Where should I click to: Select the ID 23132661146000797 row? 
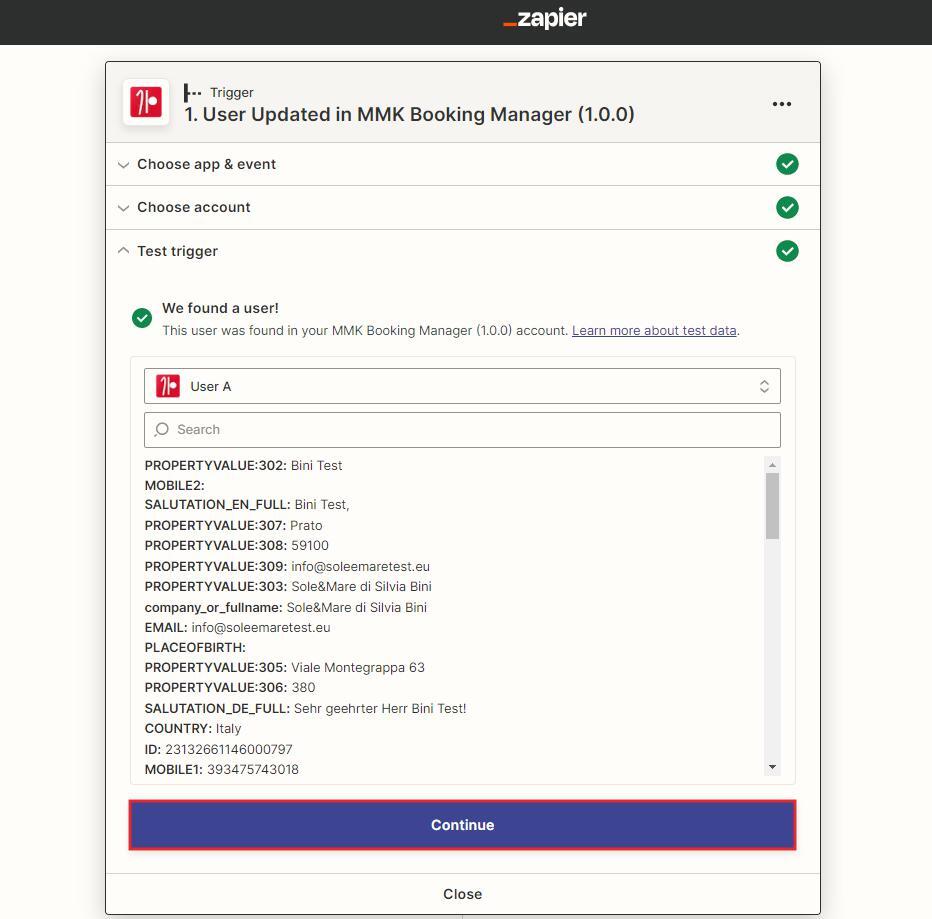pyautogui.click(x=218, y=750)
